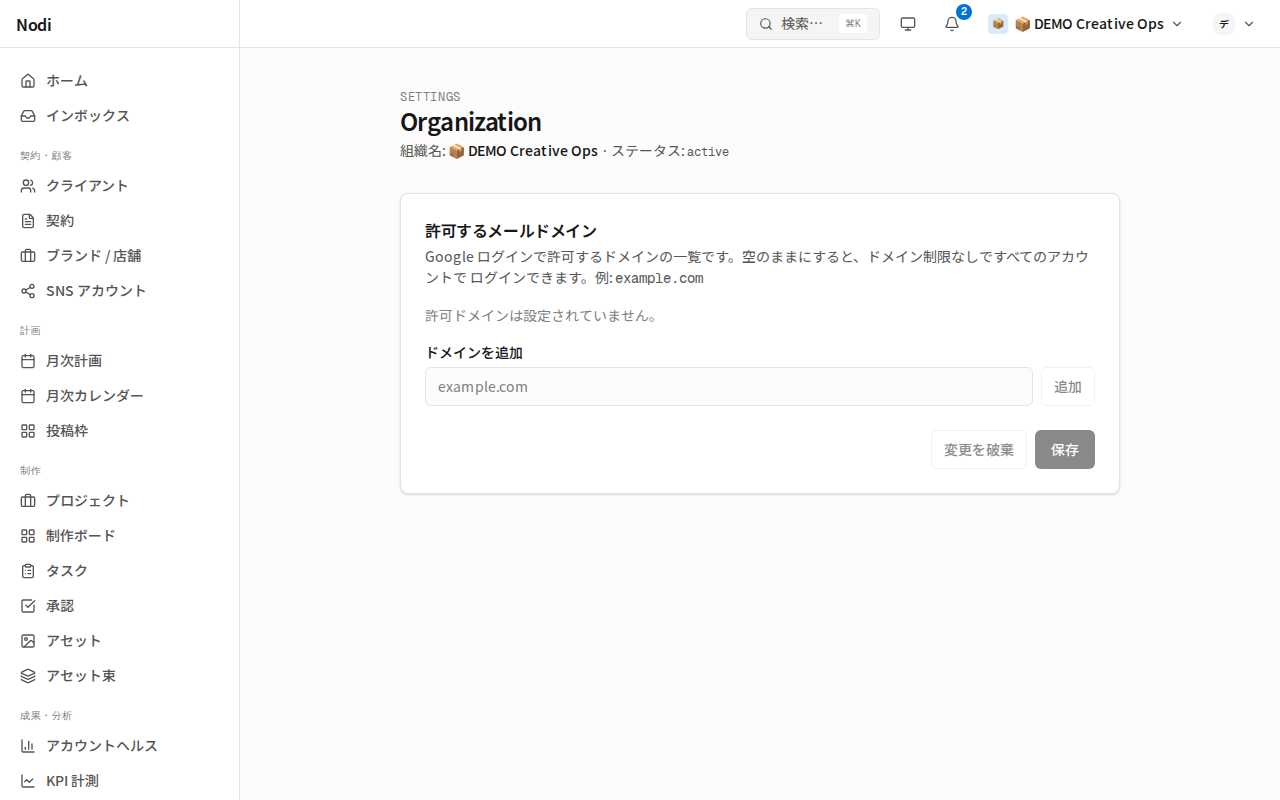The height and width of the screenshot is (800, 1280).
Task: Expand the DEMO Creative Ops organization switcher
Action: coord(1085,24)
